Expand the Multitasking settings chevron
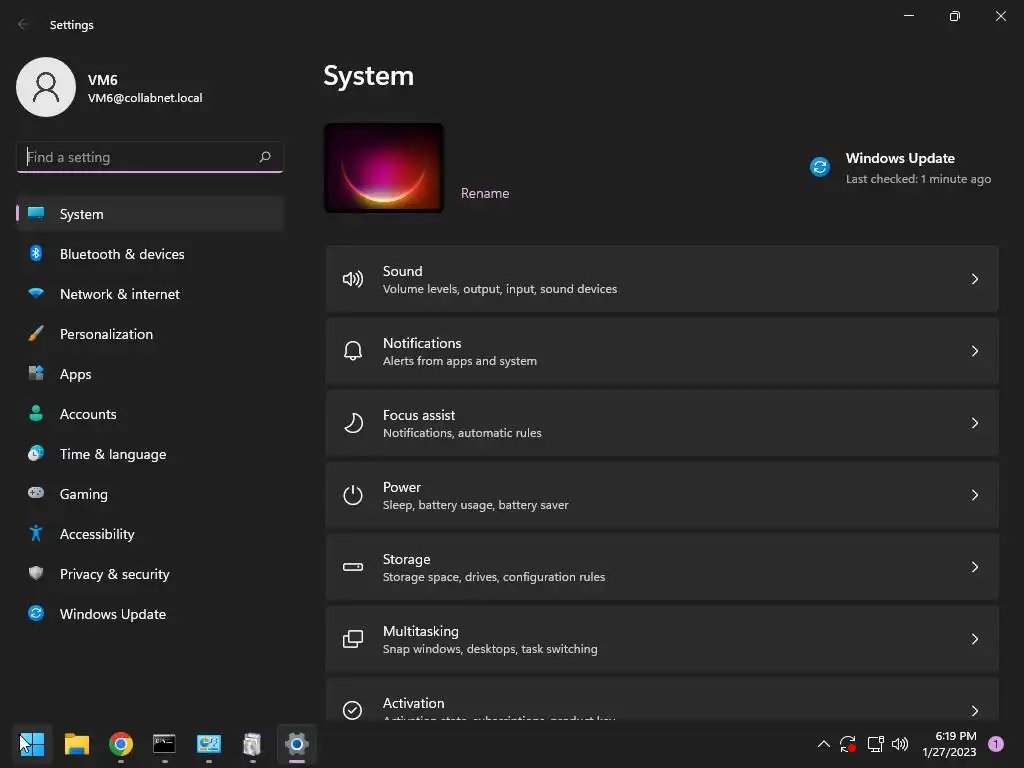1024x768 pixels. [974, 639]
